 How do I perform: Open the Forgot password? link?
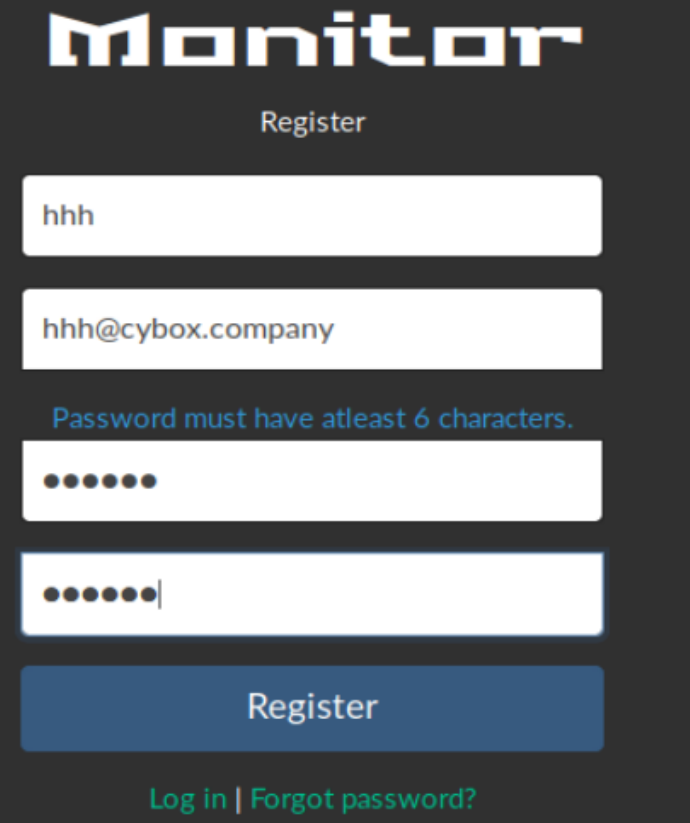coord(363,798)
